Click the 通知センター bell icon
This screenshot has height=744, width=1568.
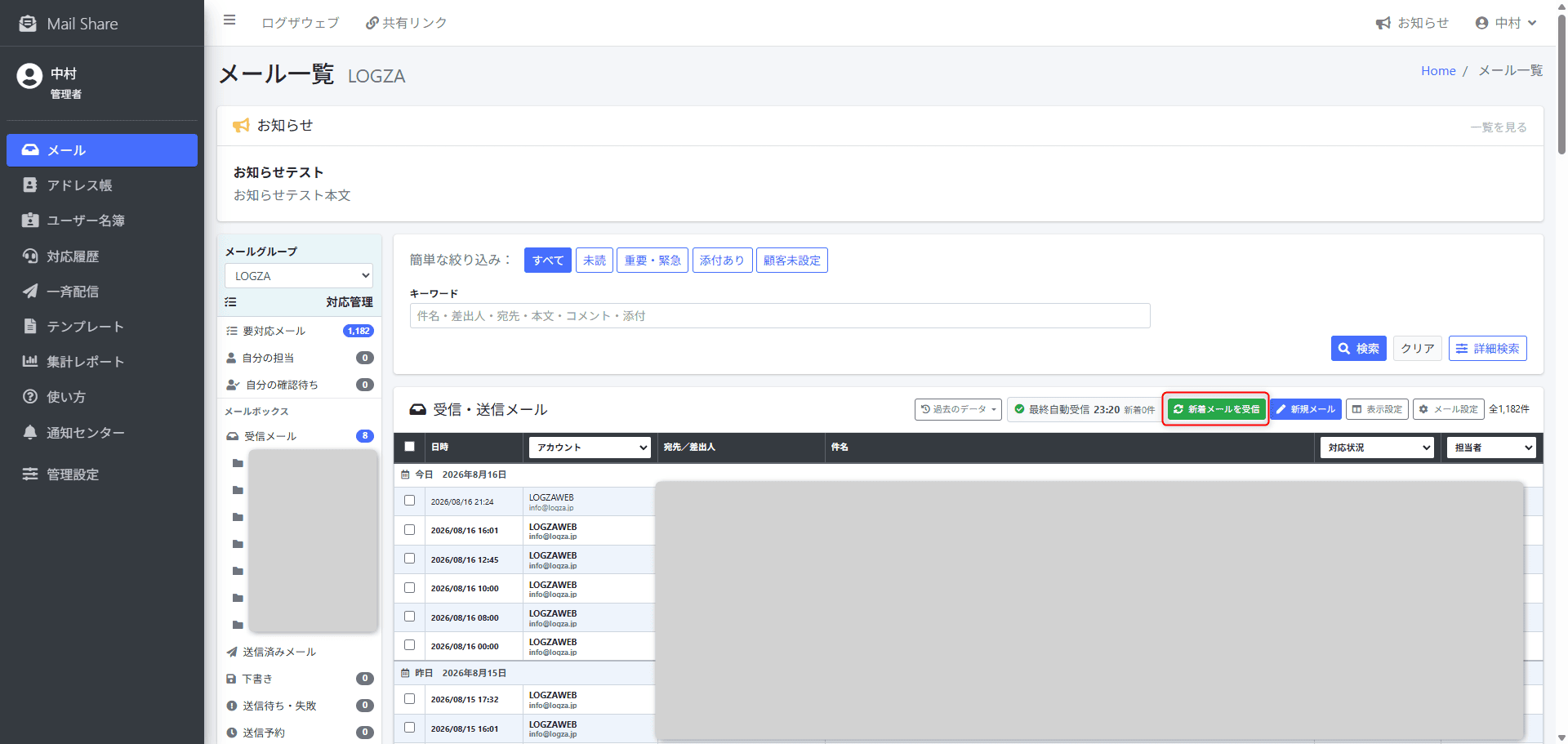[30, 432]
